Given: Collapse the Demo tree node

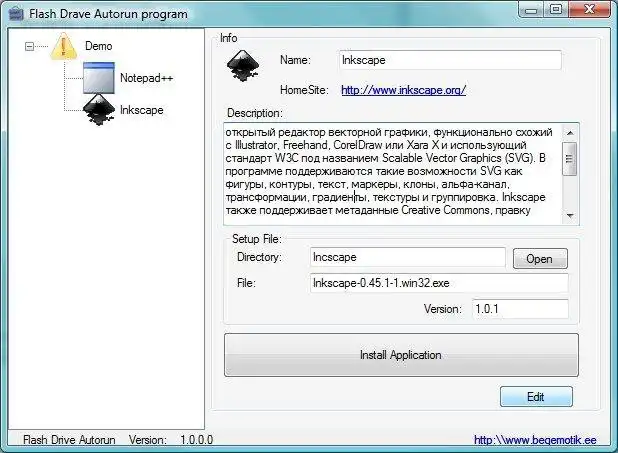Looking at the screenshot, I should coord(29,47).
